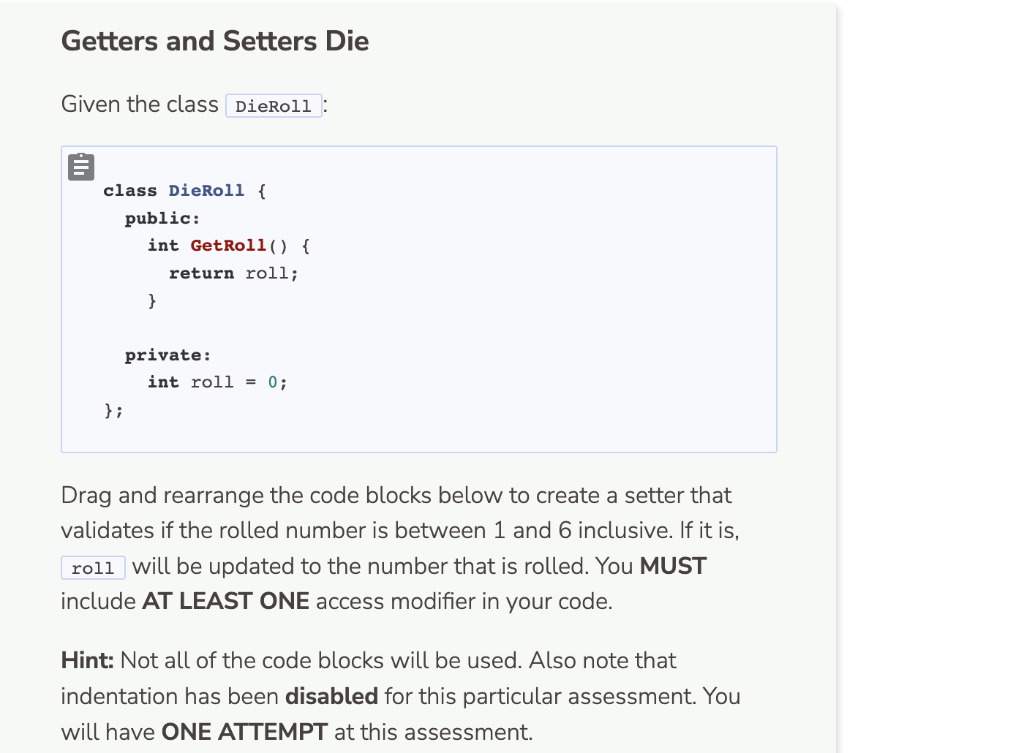Viewport: 1024px width, 753px height.
Task: Click the green literal 0 in the code
Action: (270, 381)
